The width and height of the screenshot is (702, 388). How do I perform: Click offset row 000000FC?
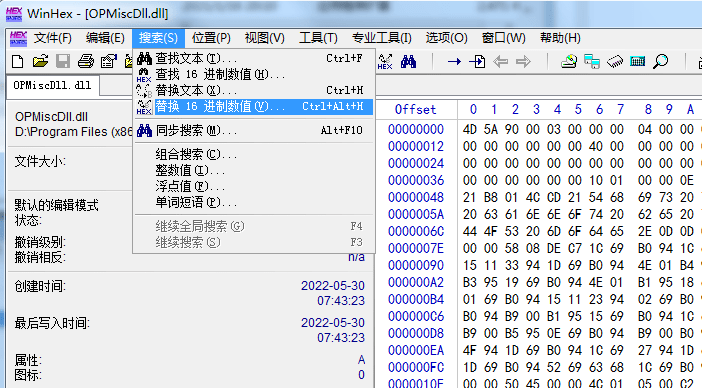click(416, 367)
